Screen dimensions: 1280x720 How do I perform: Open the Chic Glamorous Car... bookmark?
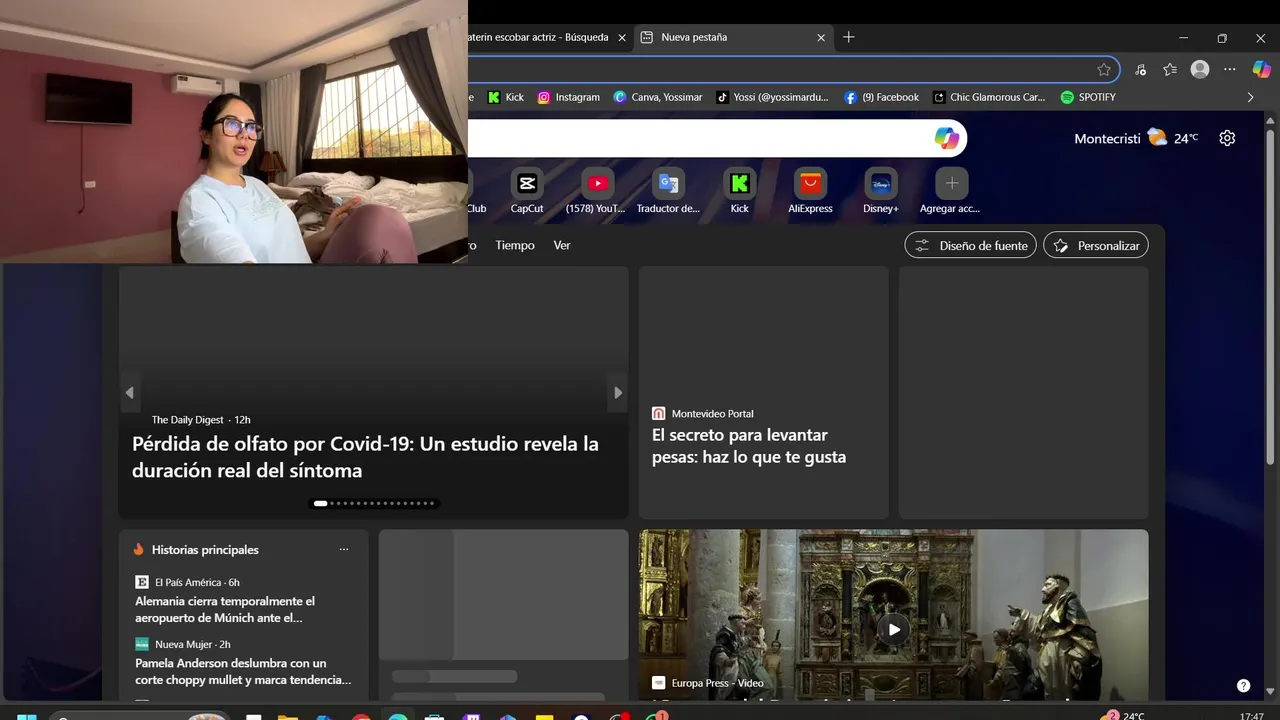tap(989, 97)
